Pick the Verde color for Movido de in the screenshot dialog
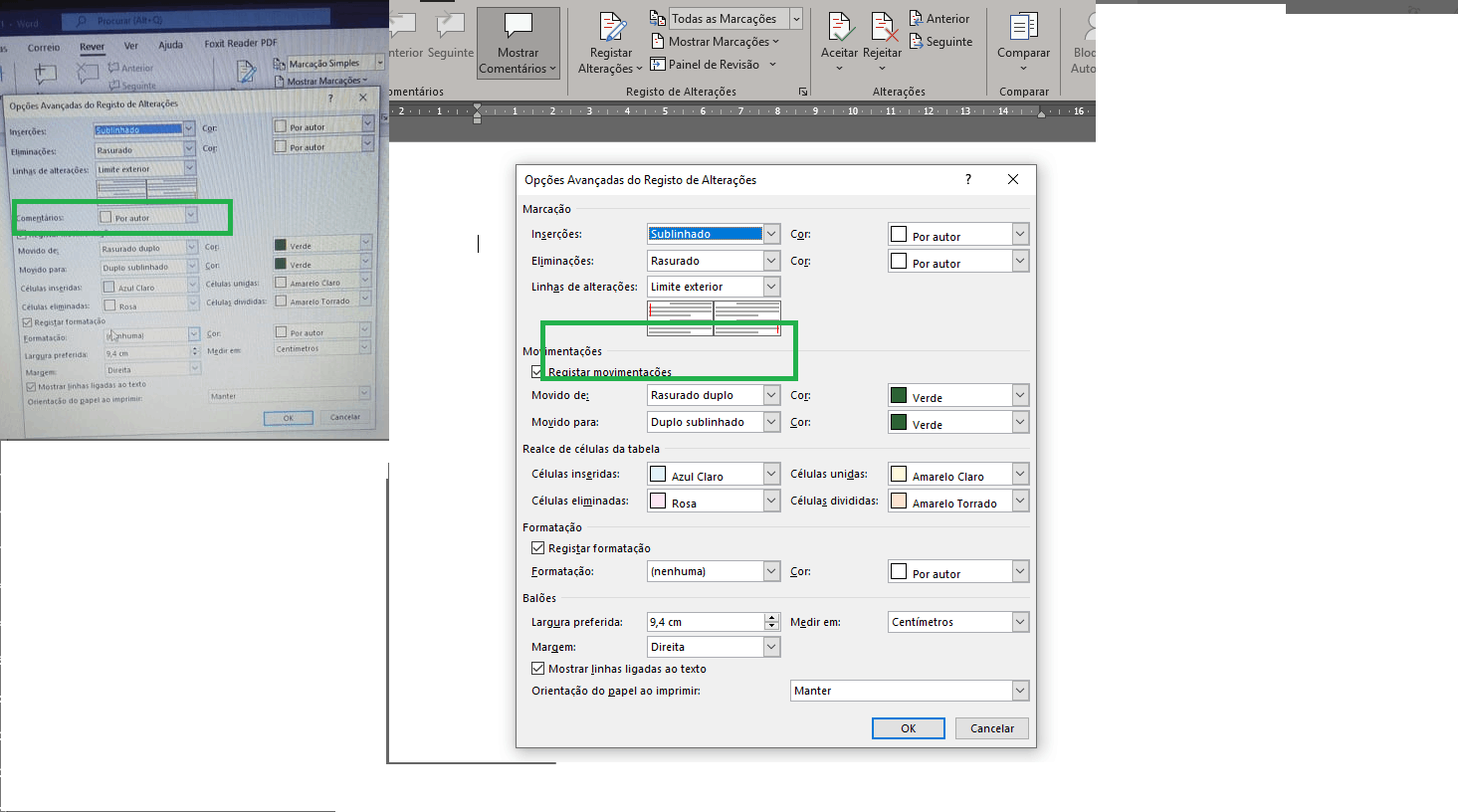 coord(958,395)
